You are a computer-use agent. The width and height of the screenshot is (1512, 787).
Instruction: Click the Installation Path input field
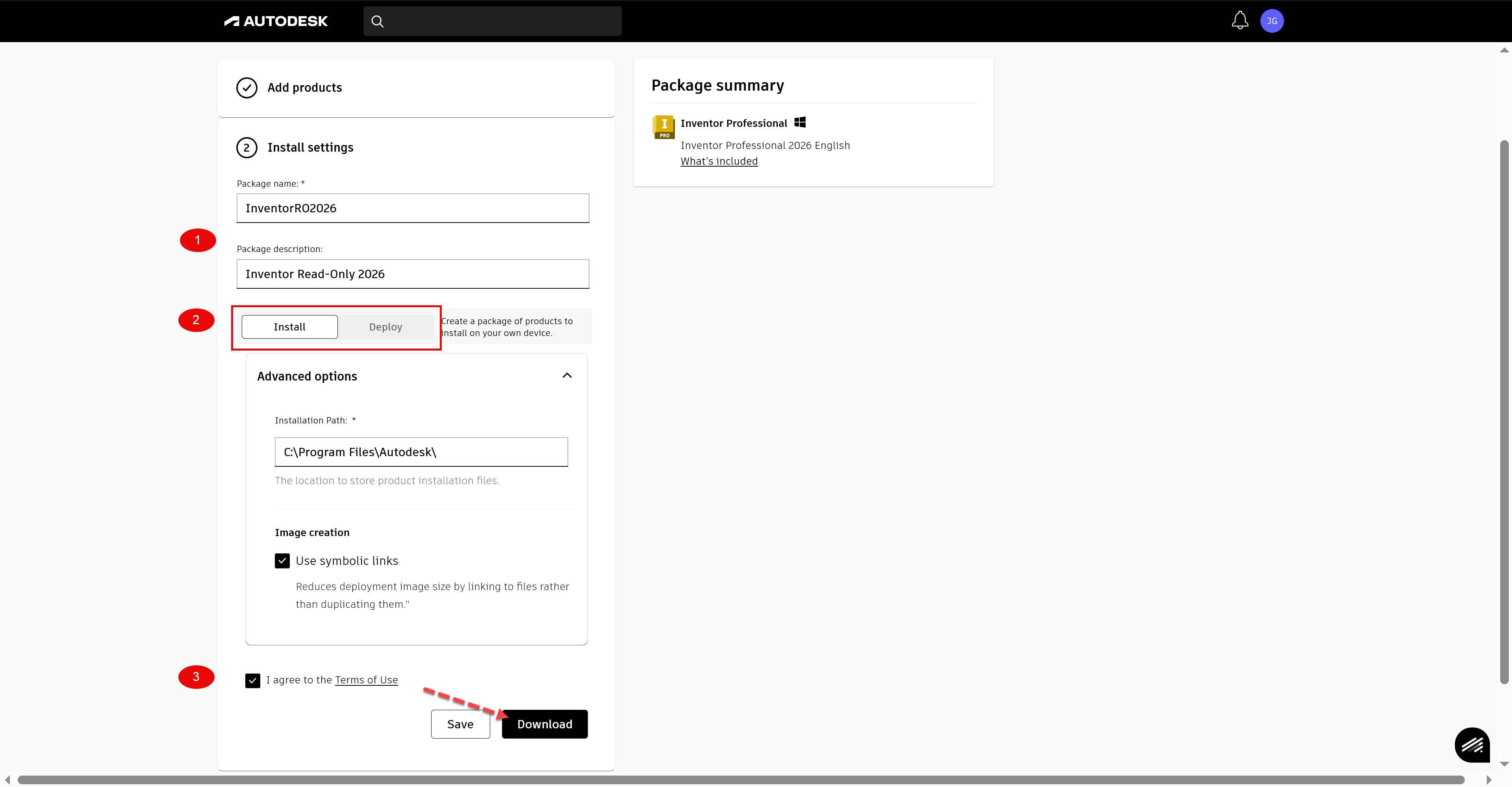[x=421, y=452]
